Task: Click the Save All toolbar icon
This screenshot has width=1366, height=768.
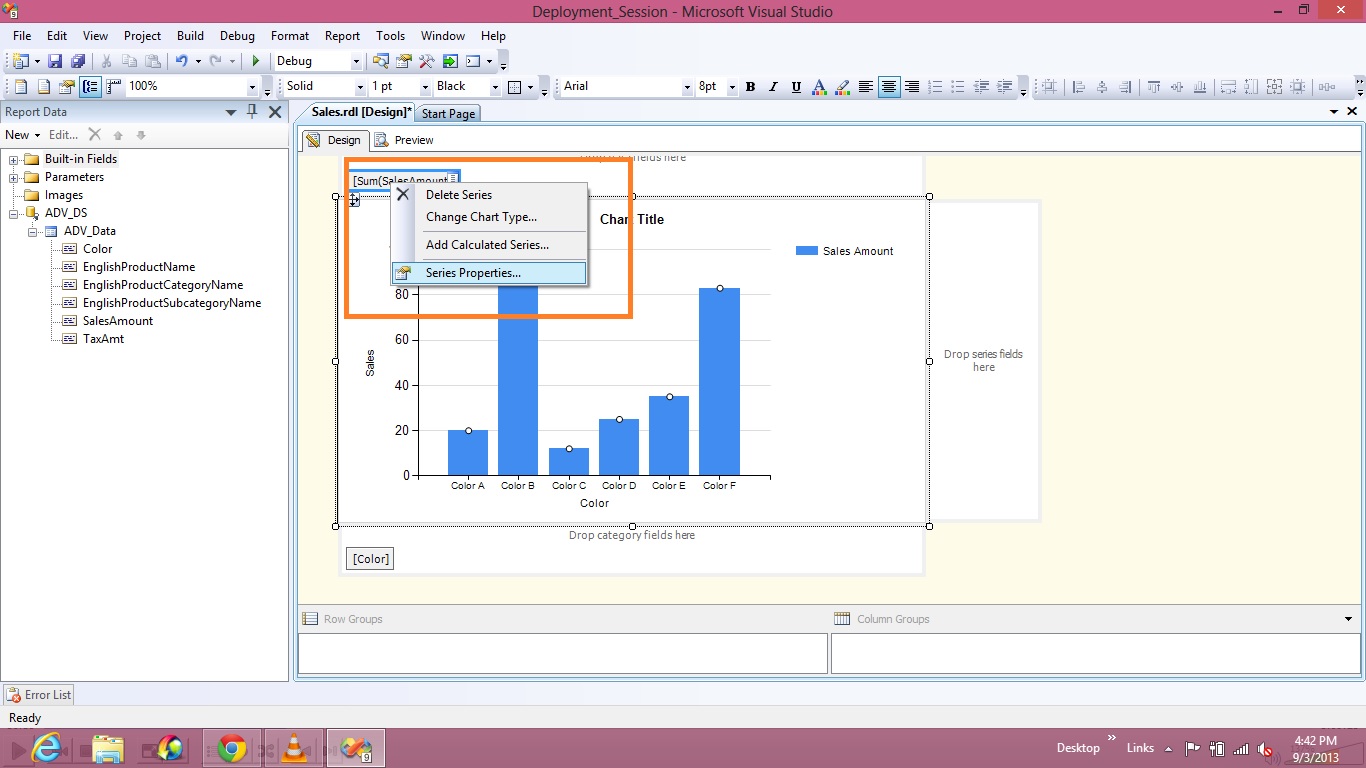Action: 77,61
